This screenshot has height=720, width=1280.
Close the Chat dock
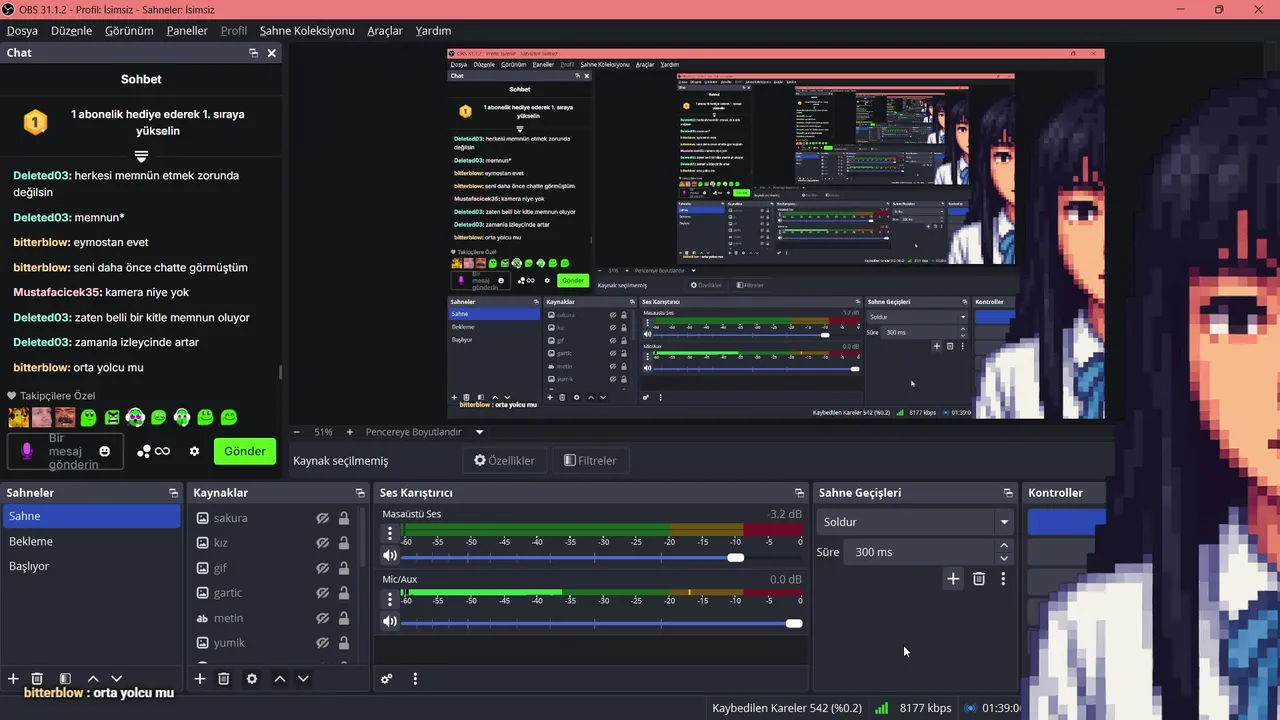pos(271,53)
